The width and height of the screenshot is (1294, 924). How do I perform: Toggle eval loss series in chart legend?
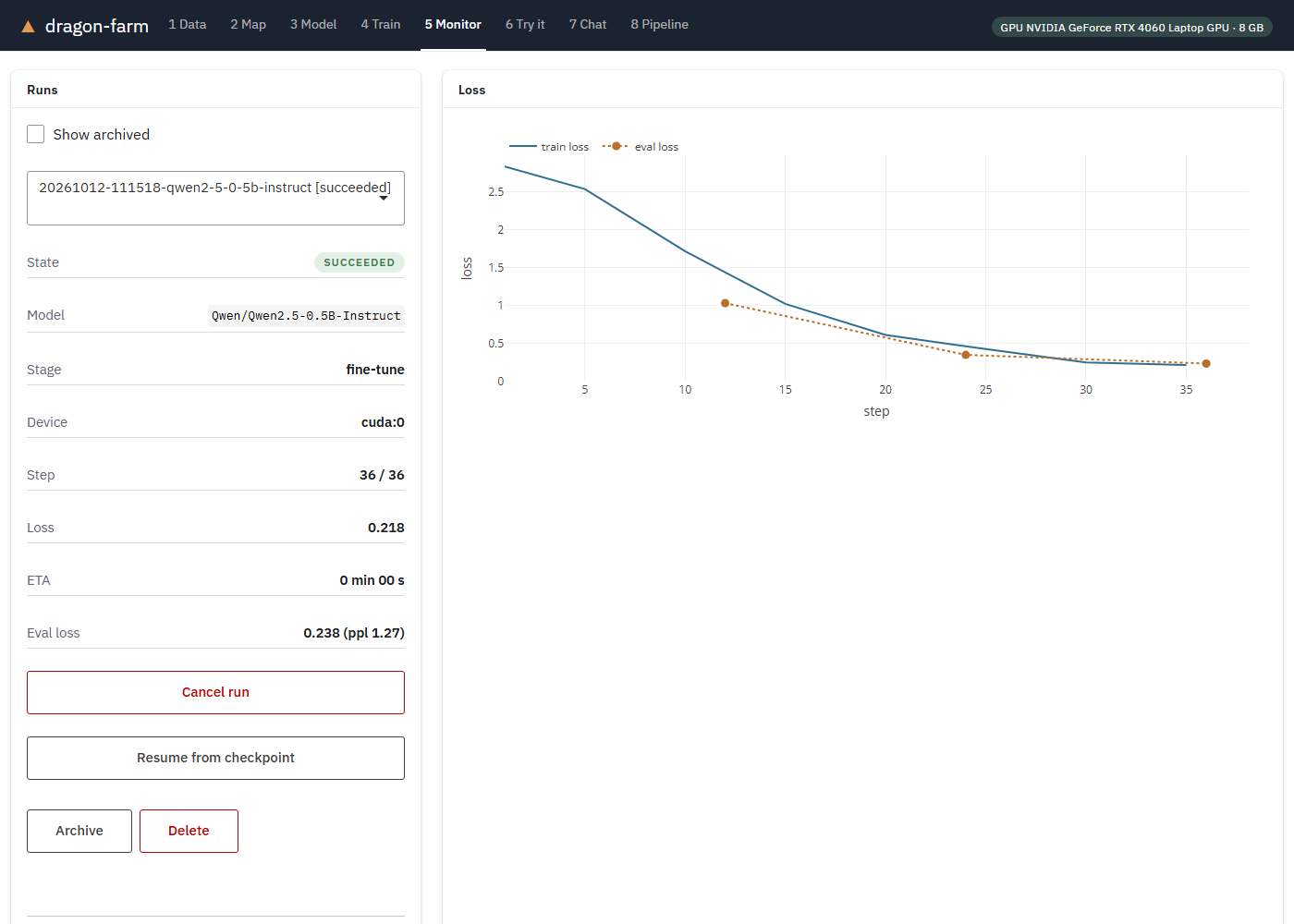click(641, 147)
